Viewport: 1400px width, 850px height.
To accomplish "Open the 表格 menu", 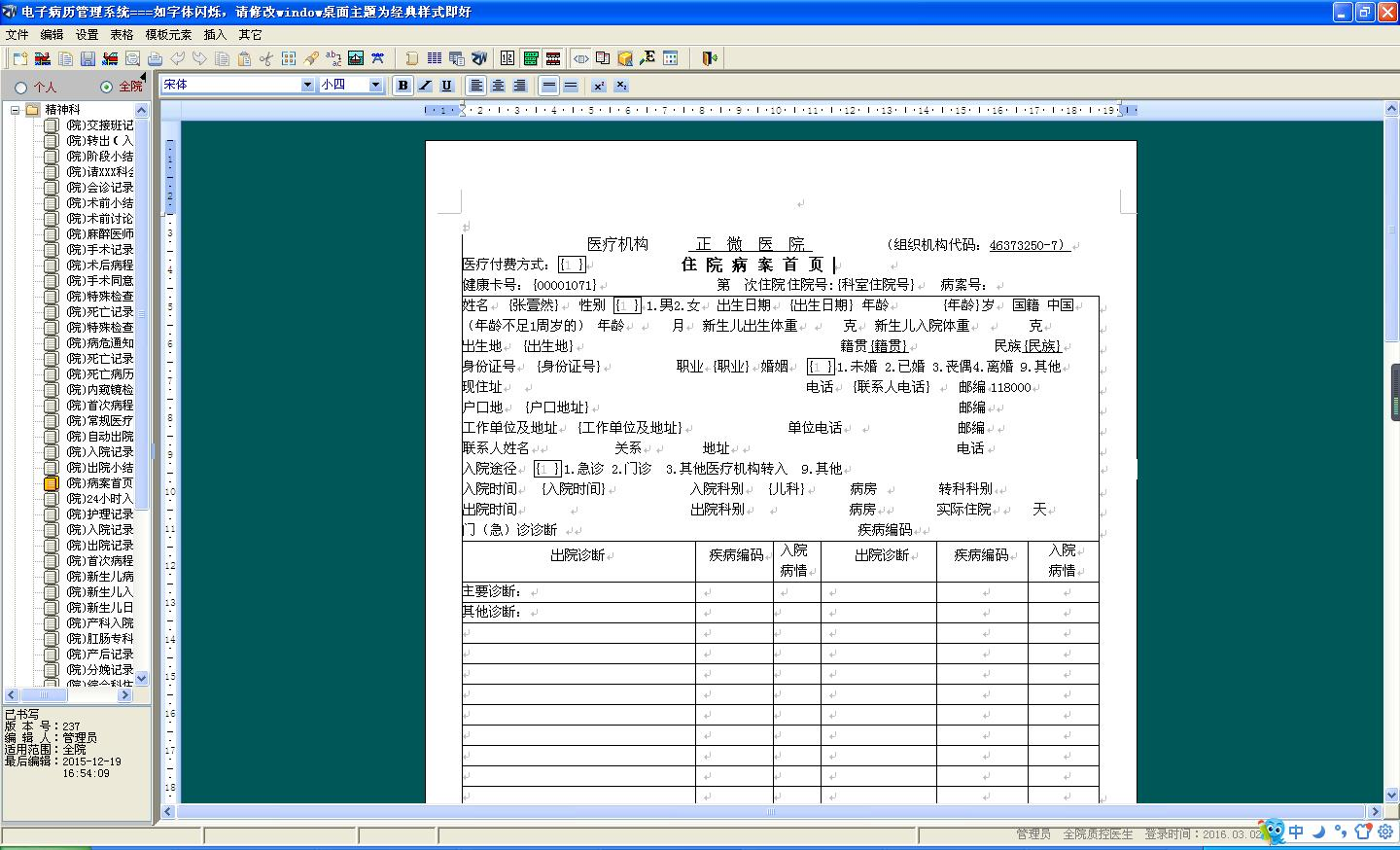I will [122, 34].
